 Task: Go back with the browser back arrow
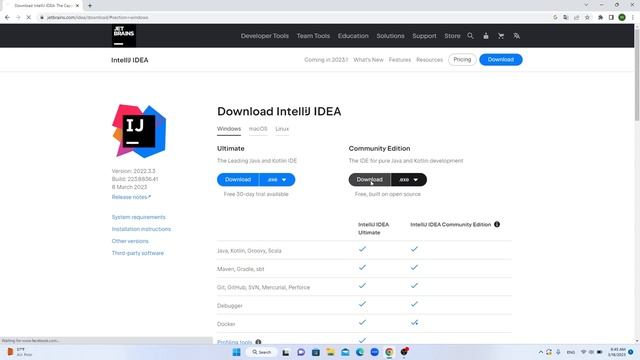coord(7,18)
